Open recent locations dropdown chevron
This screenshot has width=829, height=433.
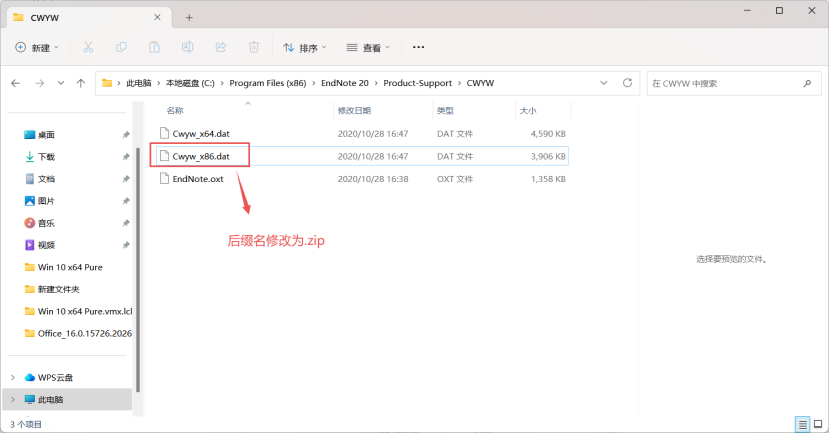click(61, 83)
